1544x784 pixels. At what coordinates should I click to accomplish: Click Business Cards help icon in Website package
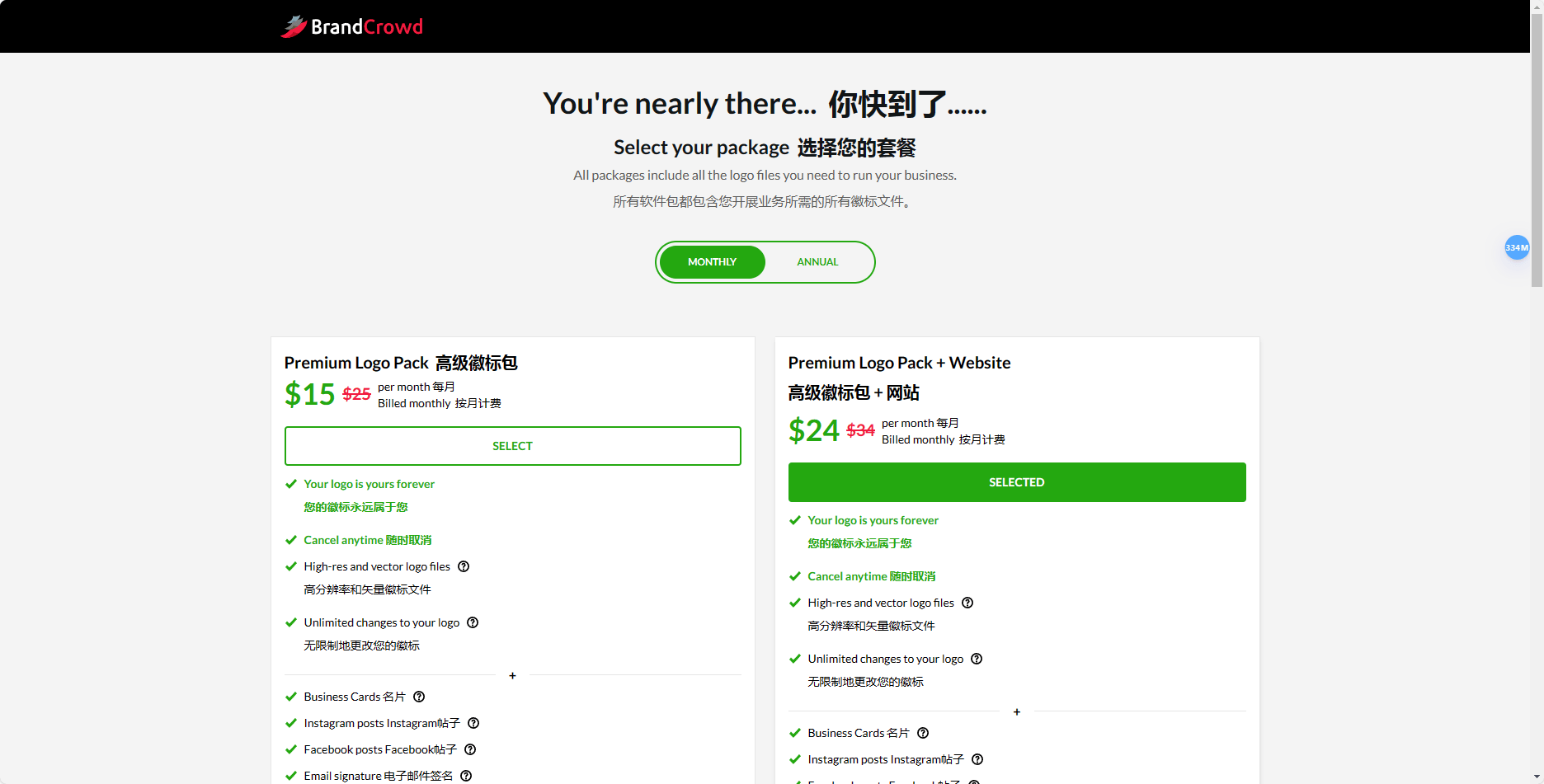click(922, 733)
